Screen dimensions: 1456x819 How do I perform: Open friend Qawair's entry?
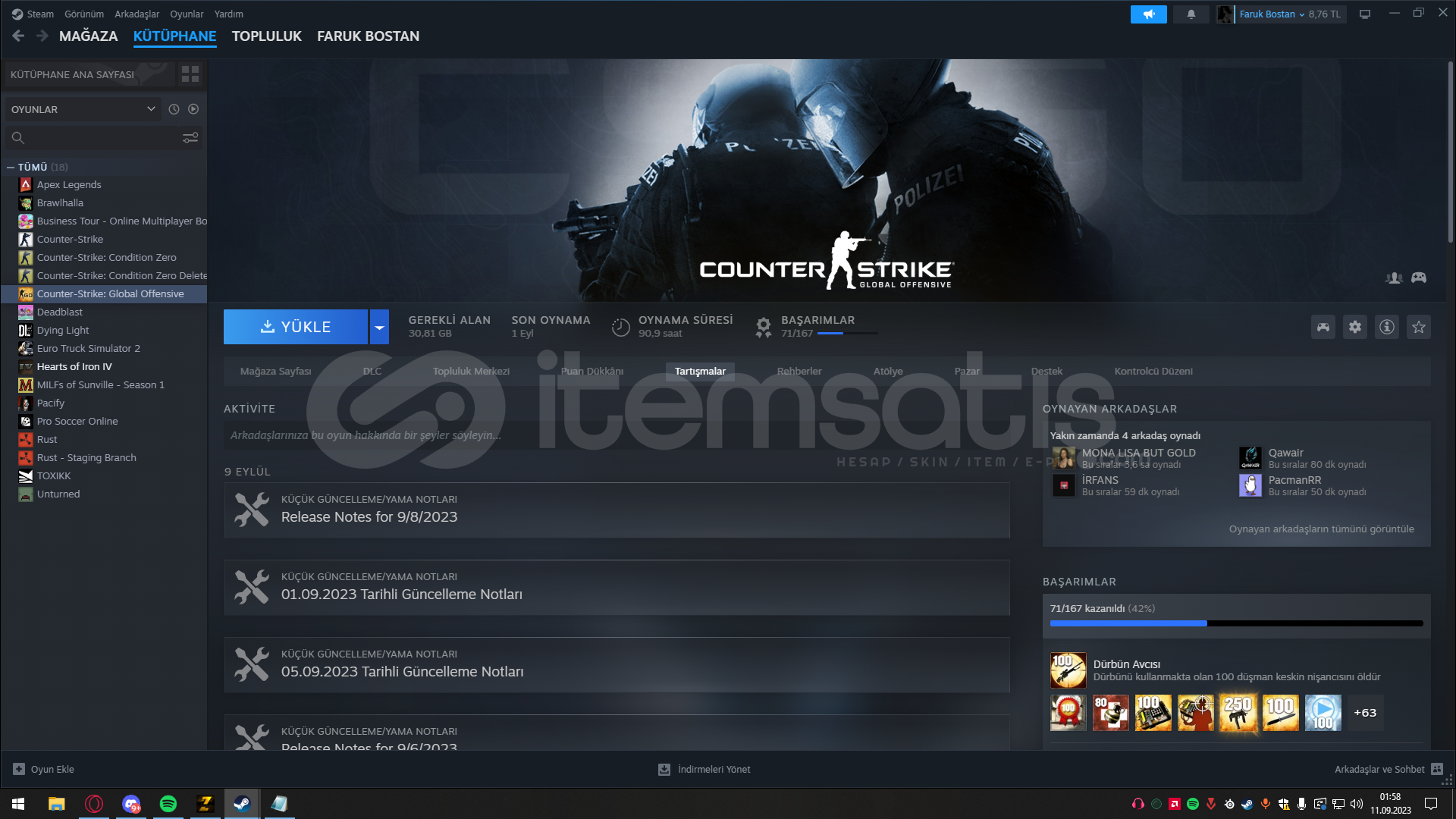pyautogui.click(x=1304, y=458)
